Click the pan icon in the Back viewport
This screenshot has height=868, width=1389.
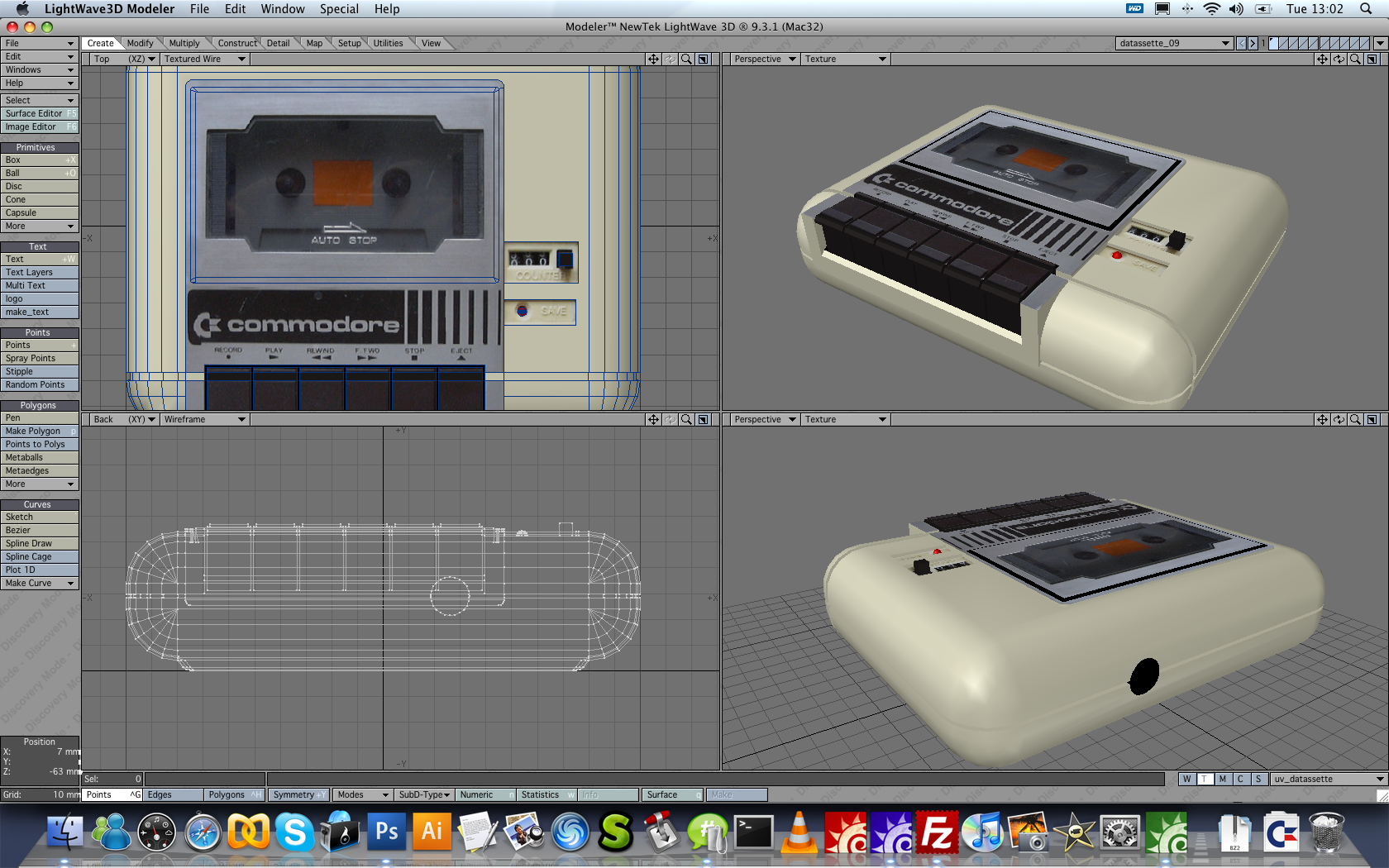point(653,419)
